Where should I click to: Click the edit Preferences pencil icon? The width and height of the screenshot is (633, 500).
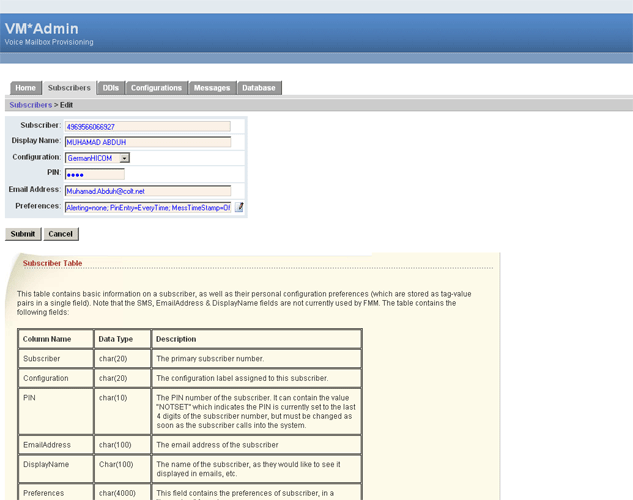click(239, 207)
